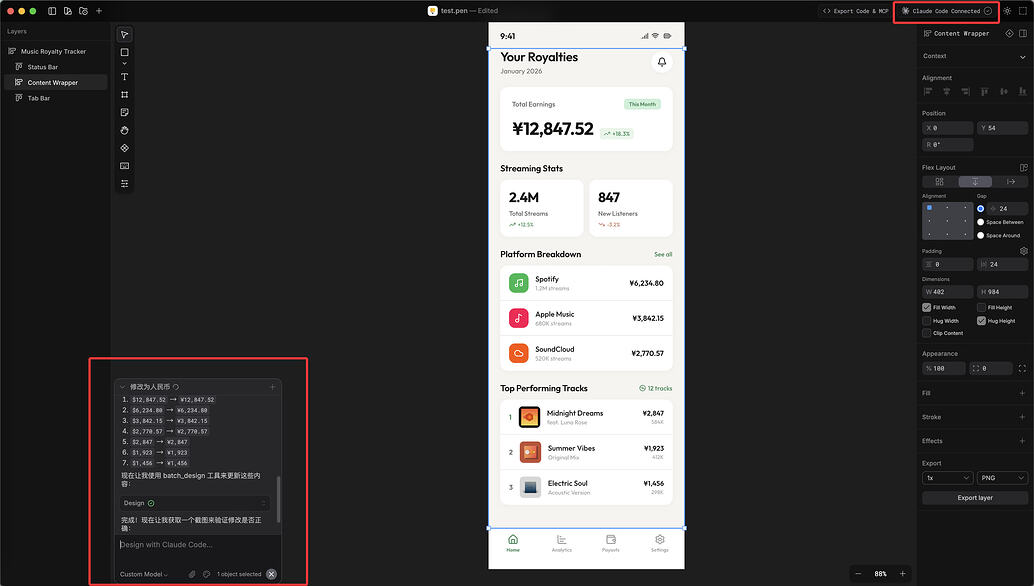The height and width of the screenshot is (586, 1034).
Task: Select the Sticky Note tool
Action: [125, 113]
